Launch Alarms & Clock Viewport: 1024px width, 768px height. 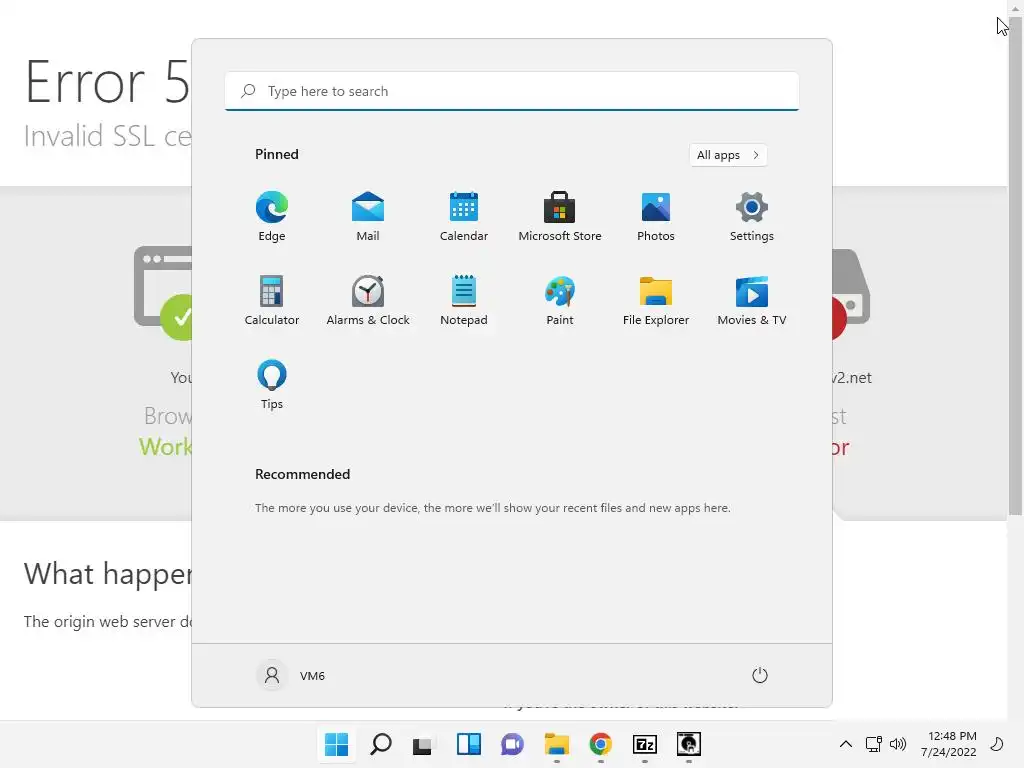pyautogui.click(x=368, y=300)
